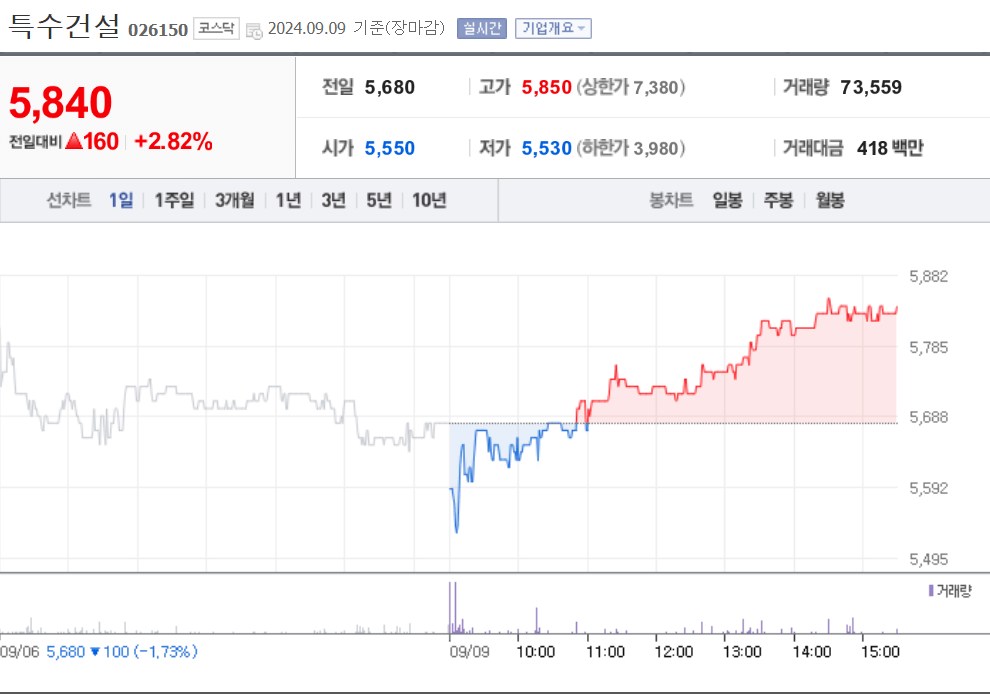The width and height of the screenshot is (990, 694).
Task: Click the opening price 5,550
Action: pyautogui.click(x=390, y=148)
